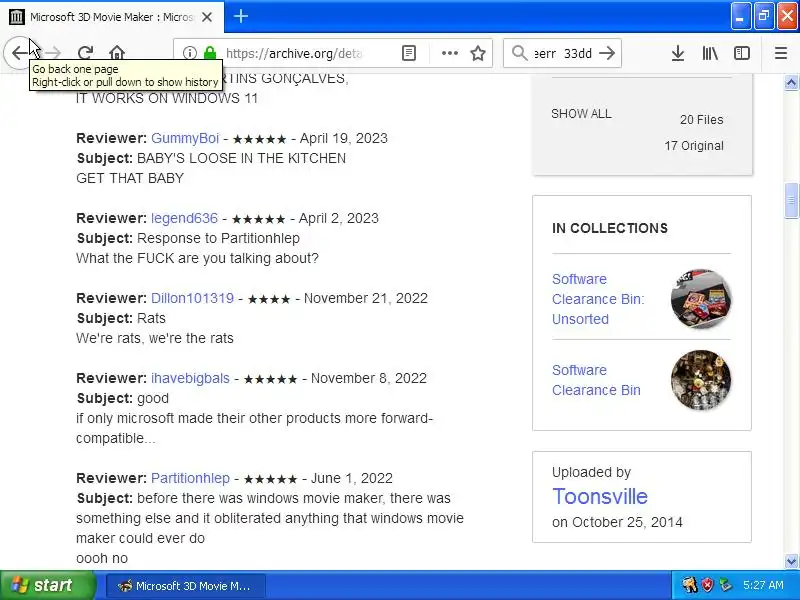Image resolution: width=800 pixels, height=600 pixels.
Task: Select the Microsoft 3D Movie Maker tab
Action: tap(112, 17)
